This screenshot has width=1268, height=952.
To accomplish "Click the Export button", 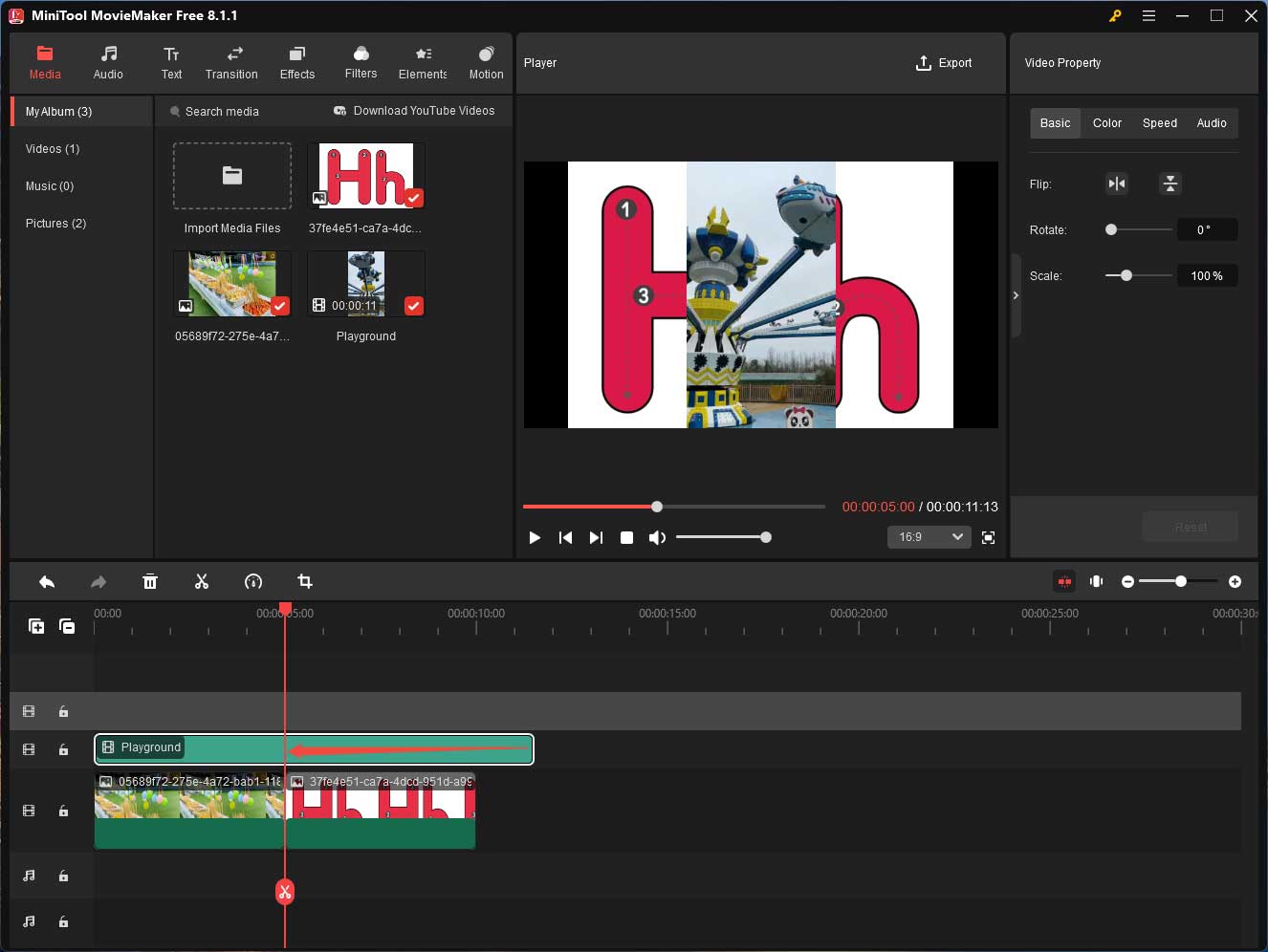I will (944, 62).
